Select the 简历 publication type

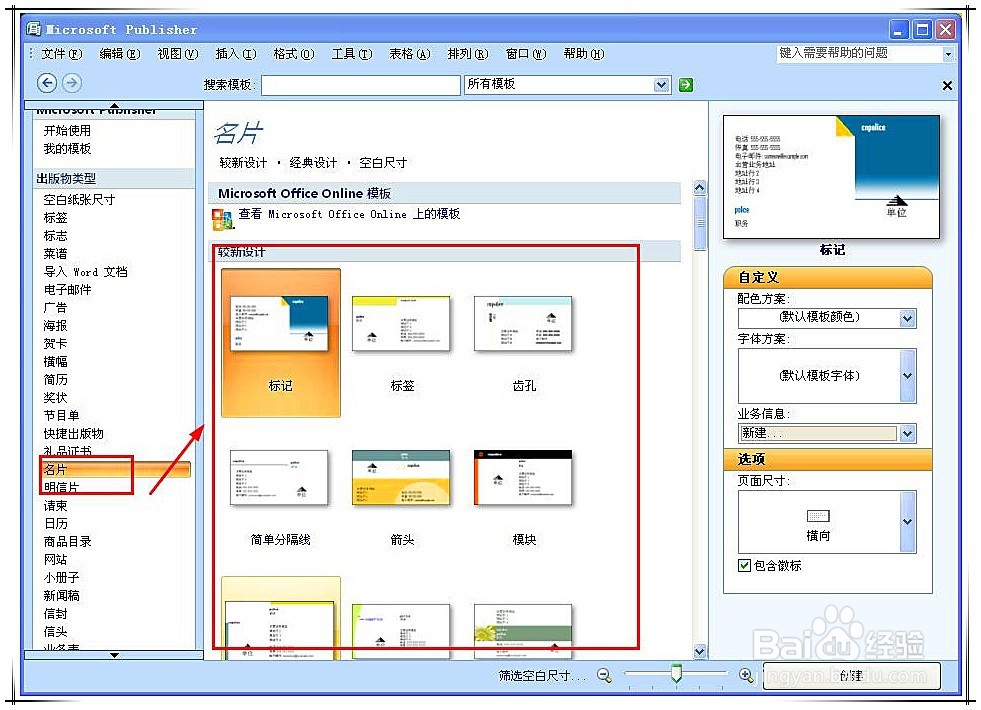tap(55, 380)
